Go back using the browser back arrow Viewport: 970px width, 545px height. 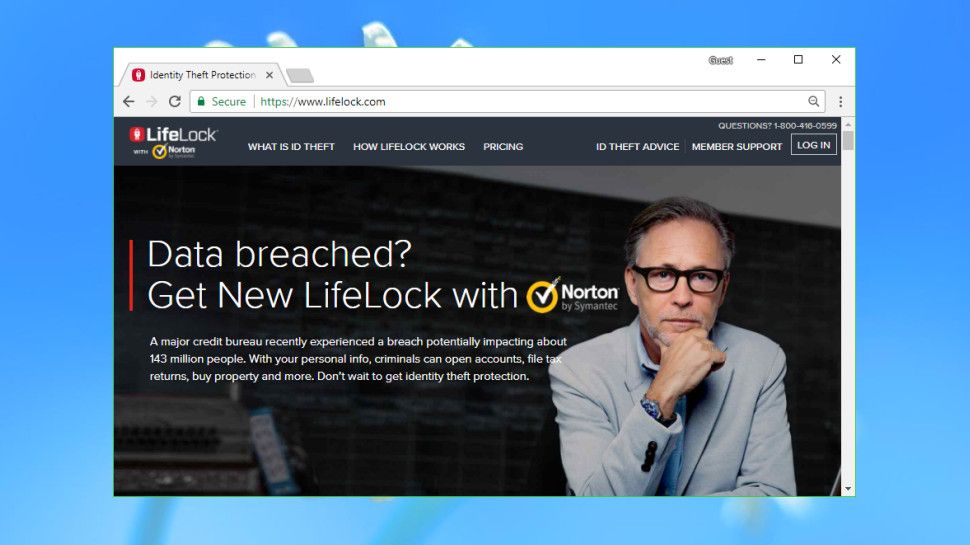[x=129, y=101]
